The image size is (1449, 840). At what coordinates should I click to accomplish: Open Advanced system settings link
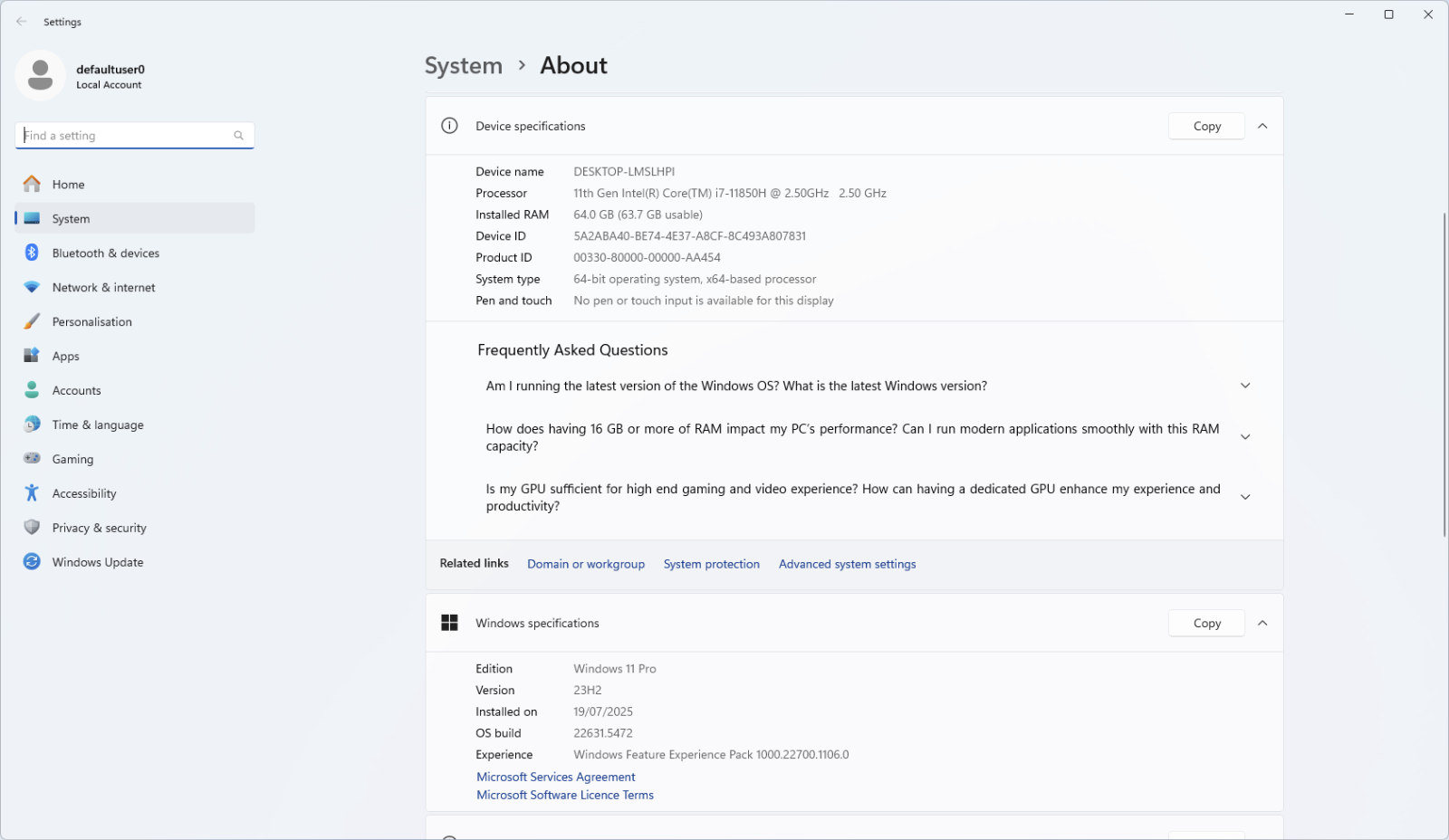(848, 564)
